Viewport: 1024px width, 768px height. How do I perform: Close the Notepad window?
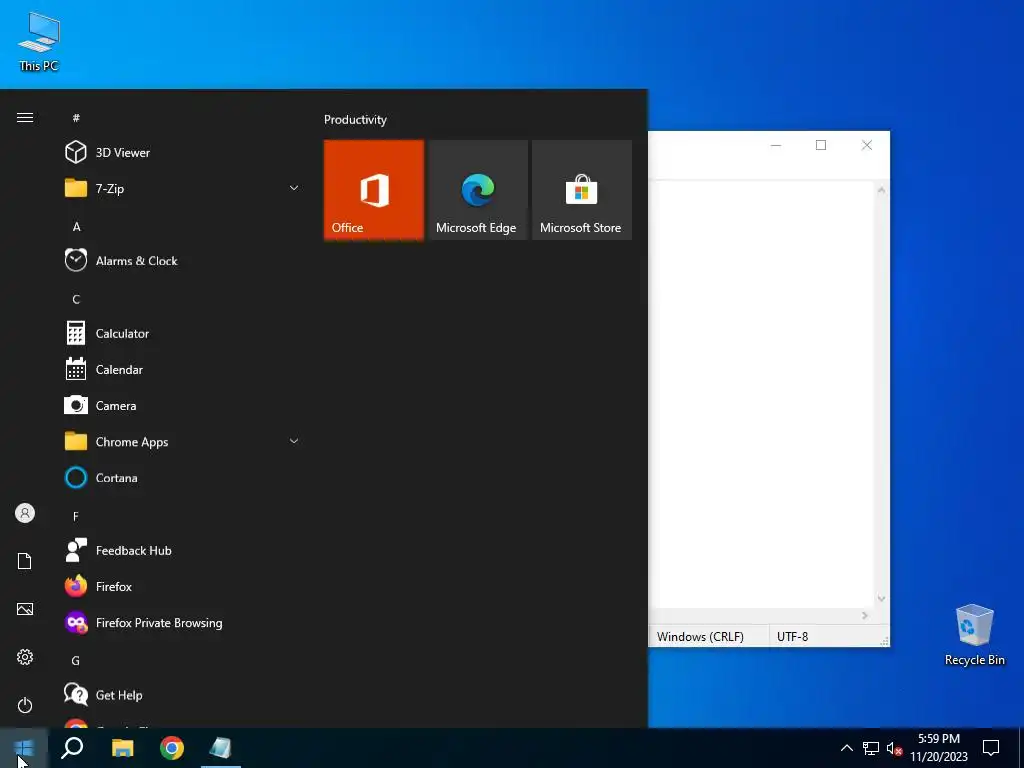(x=867, y=145)
